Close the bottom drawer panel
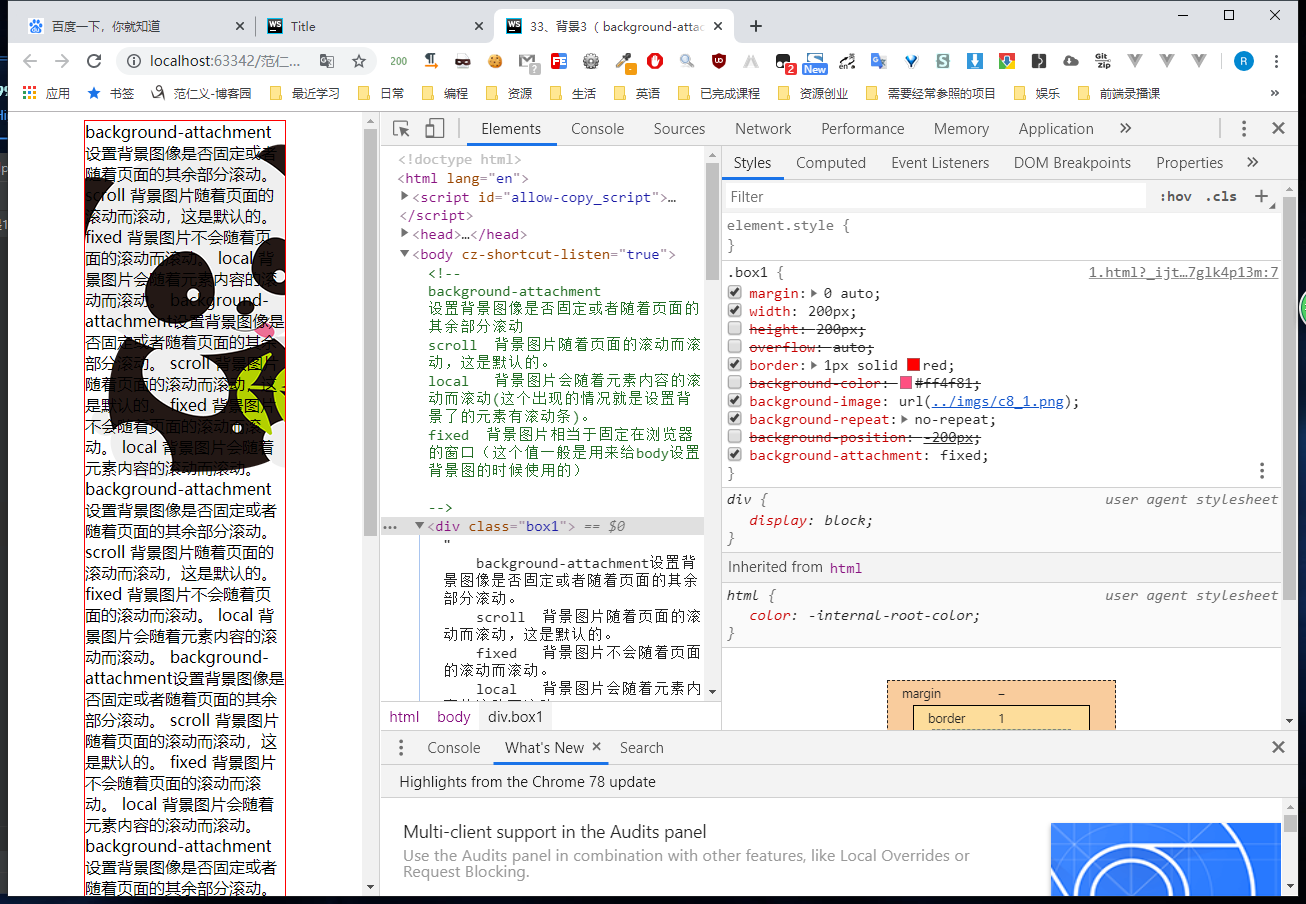 point(1278,747)
